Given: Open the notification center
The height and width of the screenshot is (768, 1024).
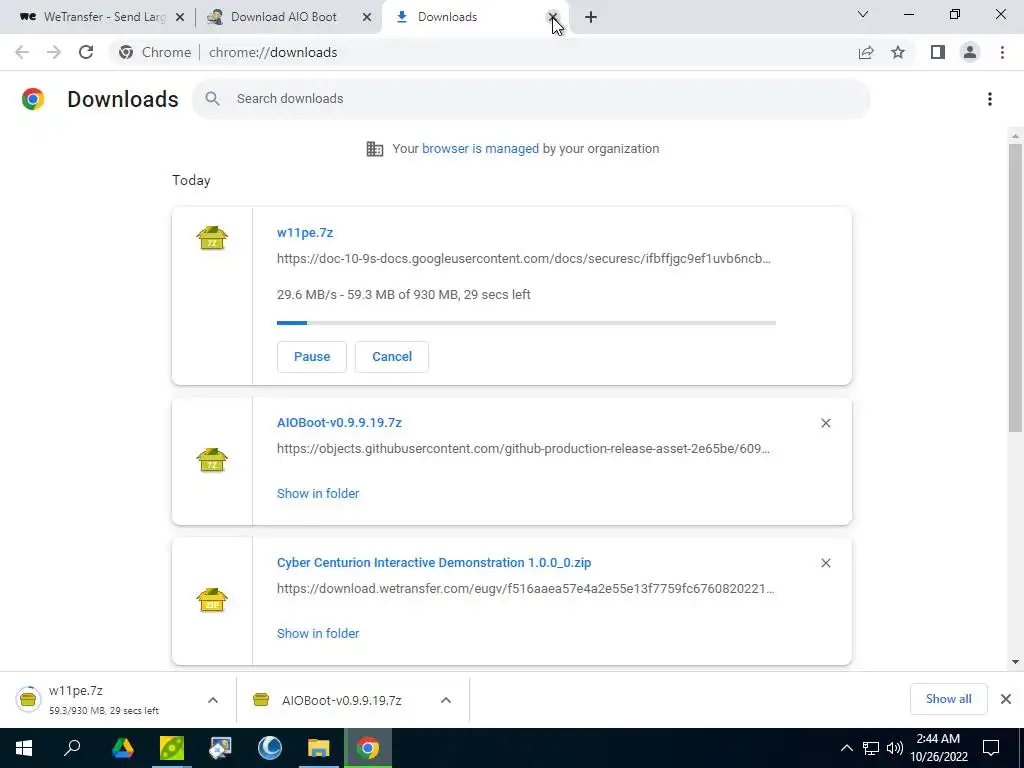Looking at the screenshot, I should tap(991, 748).
